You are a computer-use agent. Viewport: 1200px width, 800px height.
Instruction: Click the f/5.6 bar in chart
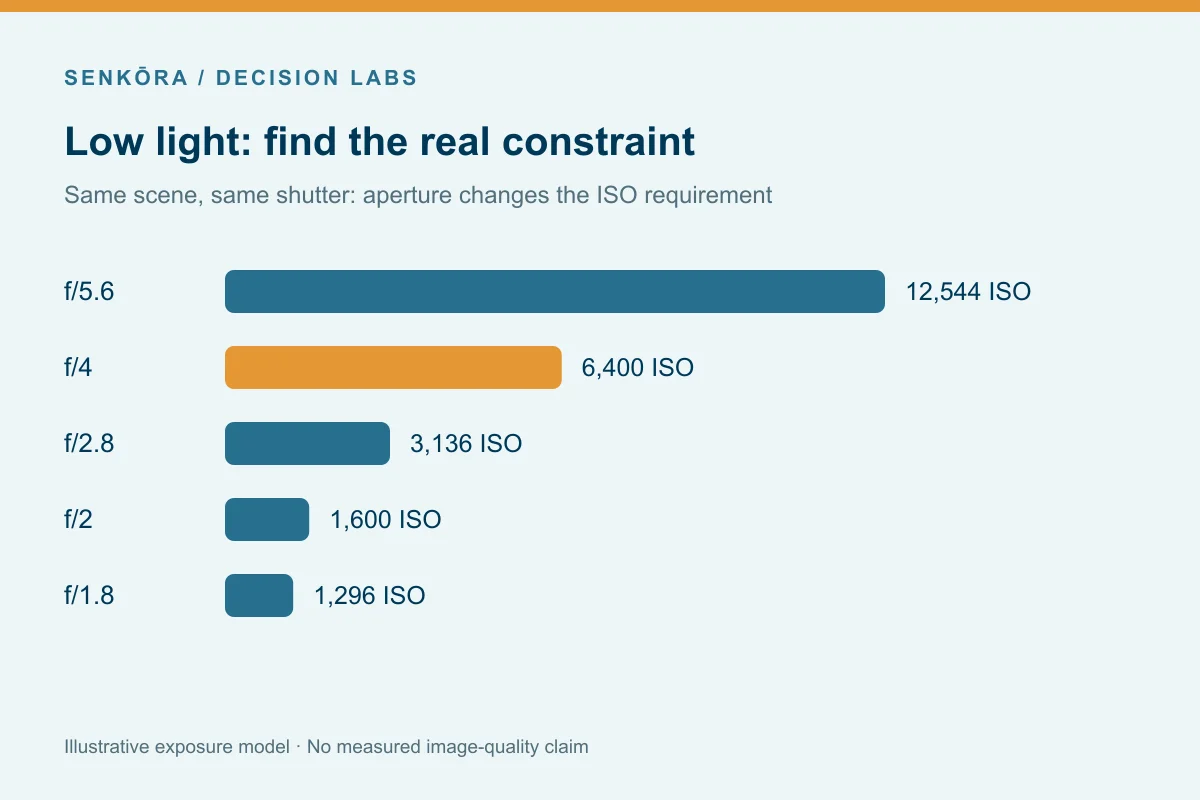point(555,291)
